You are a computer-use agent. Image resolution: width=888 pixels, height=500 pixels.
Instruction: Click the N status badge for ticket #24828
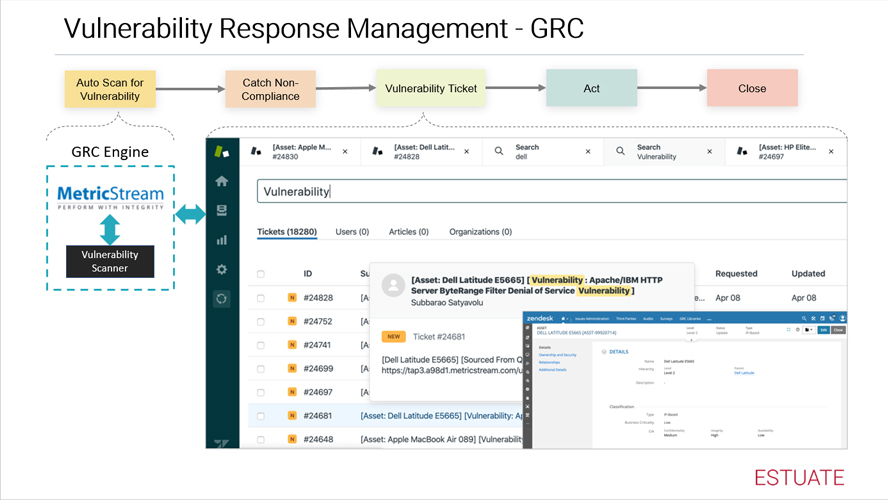[x=292, y=297]
